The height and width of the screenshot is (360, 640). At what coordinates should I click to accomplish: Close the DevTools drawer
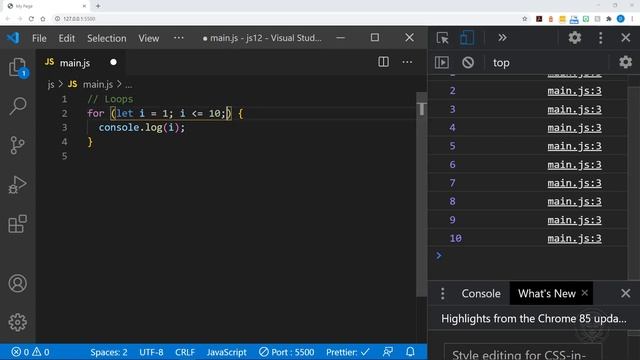click(625, 293)
